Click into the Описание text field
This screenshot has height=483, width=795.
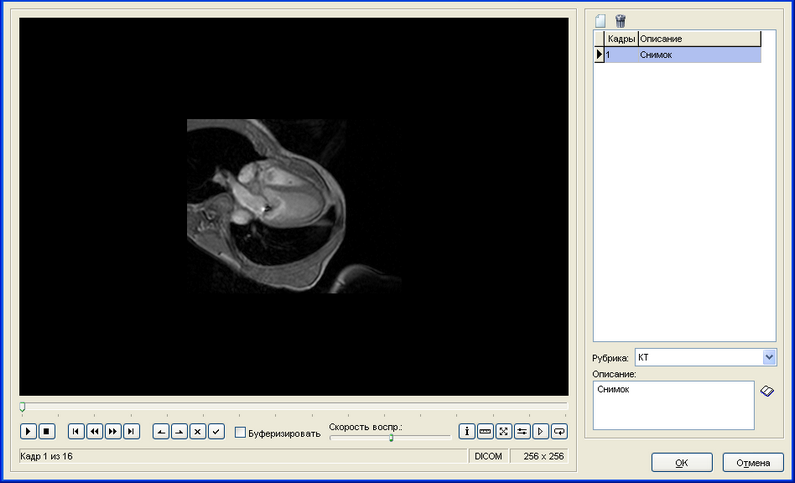click(673, 405)
